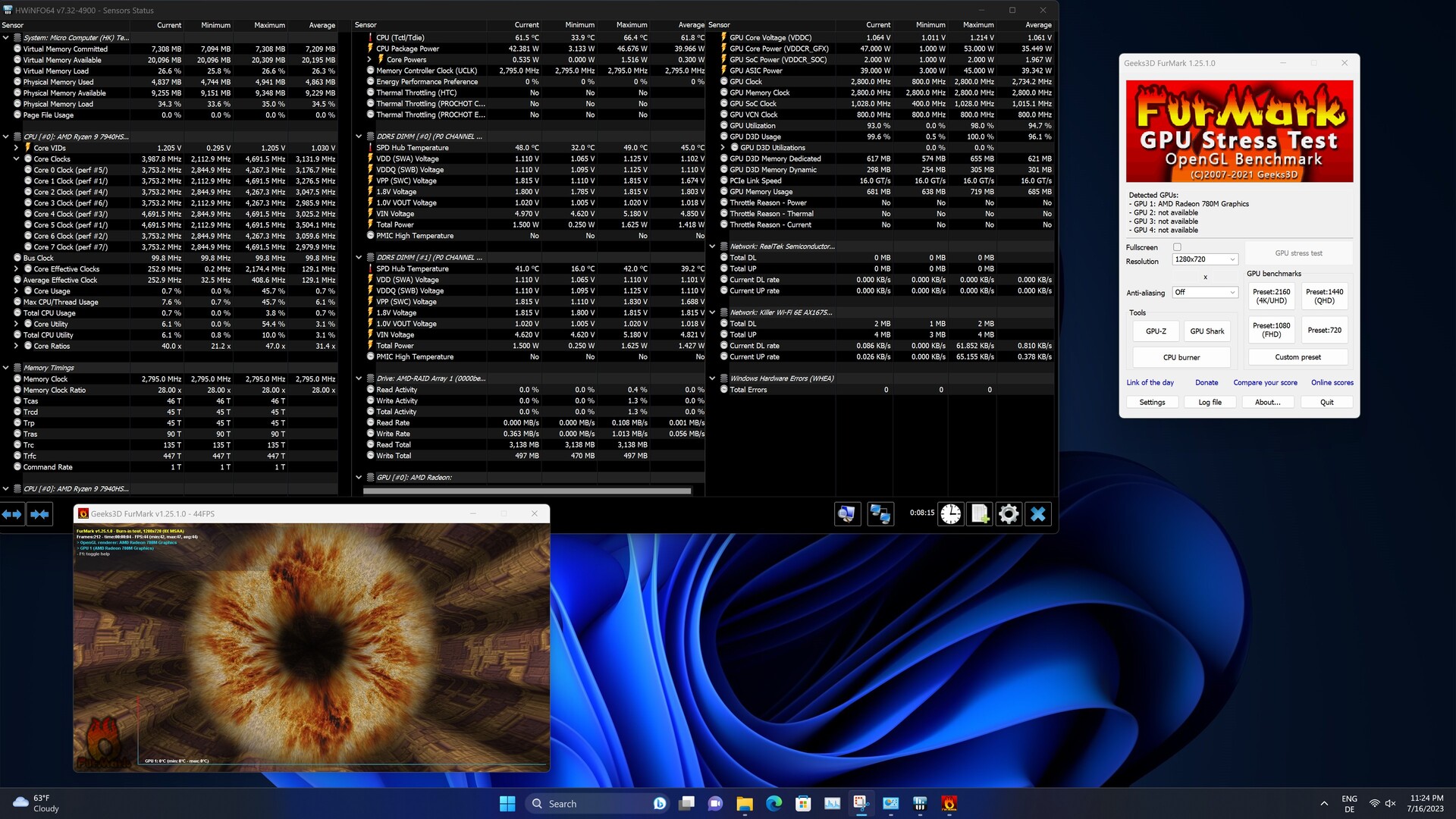Click the GPU-Z tool button
The image size is (1456, 819).
click(x=1156, y=331)
